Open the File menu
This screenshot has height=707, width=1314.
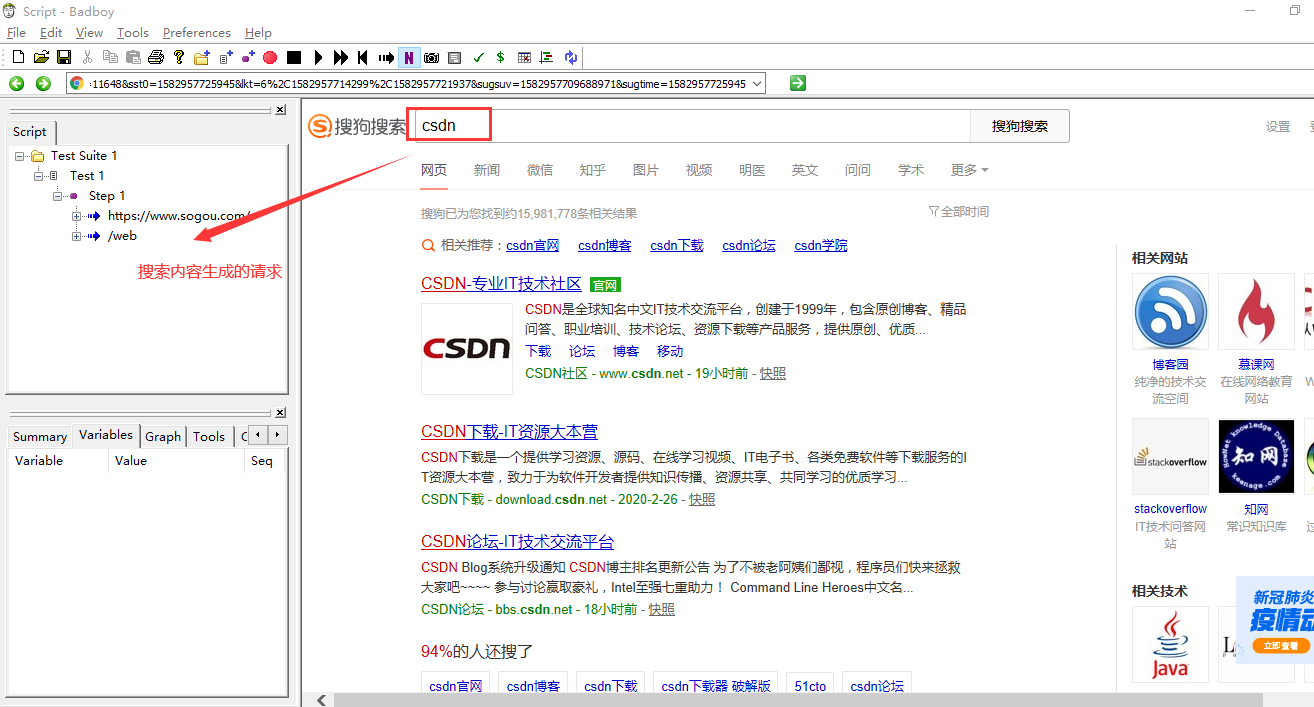16,33
